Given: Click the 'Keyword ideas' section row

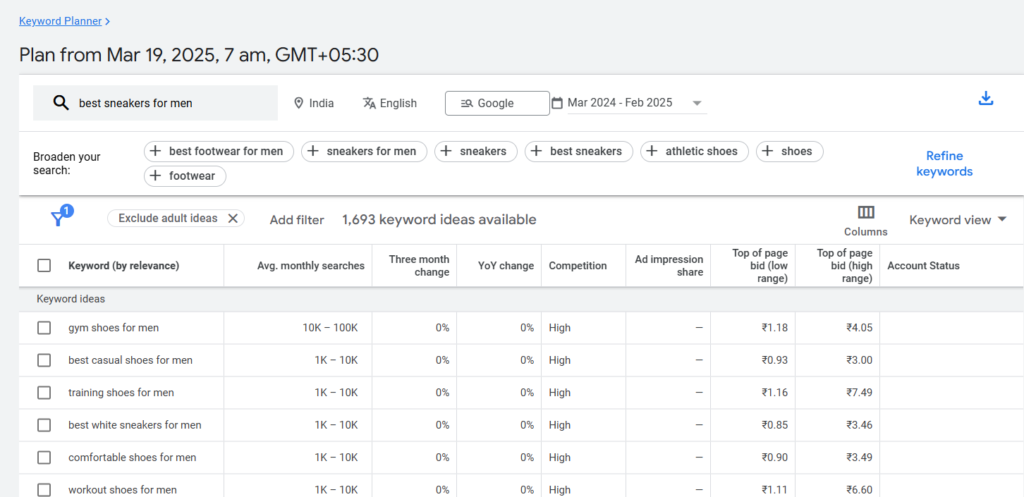Looking at the screenshot, I should coord(521,299).
